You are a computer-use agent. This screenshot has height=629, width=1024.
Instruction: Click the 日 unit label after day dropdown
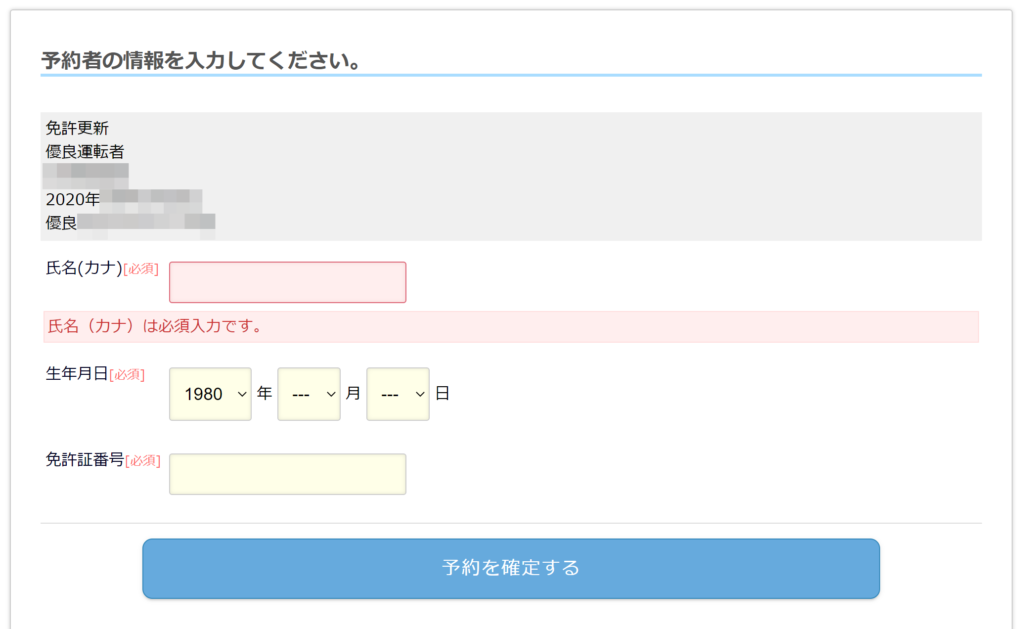[x=442, y=393]
